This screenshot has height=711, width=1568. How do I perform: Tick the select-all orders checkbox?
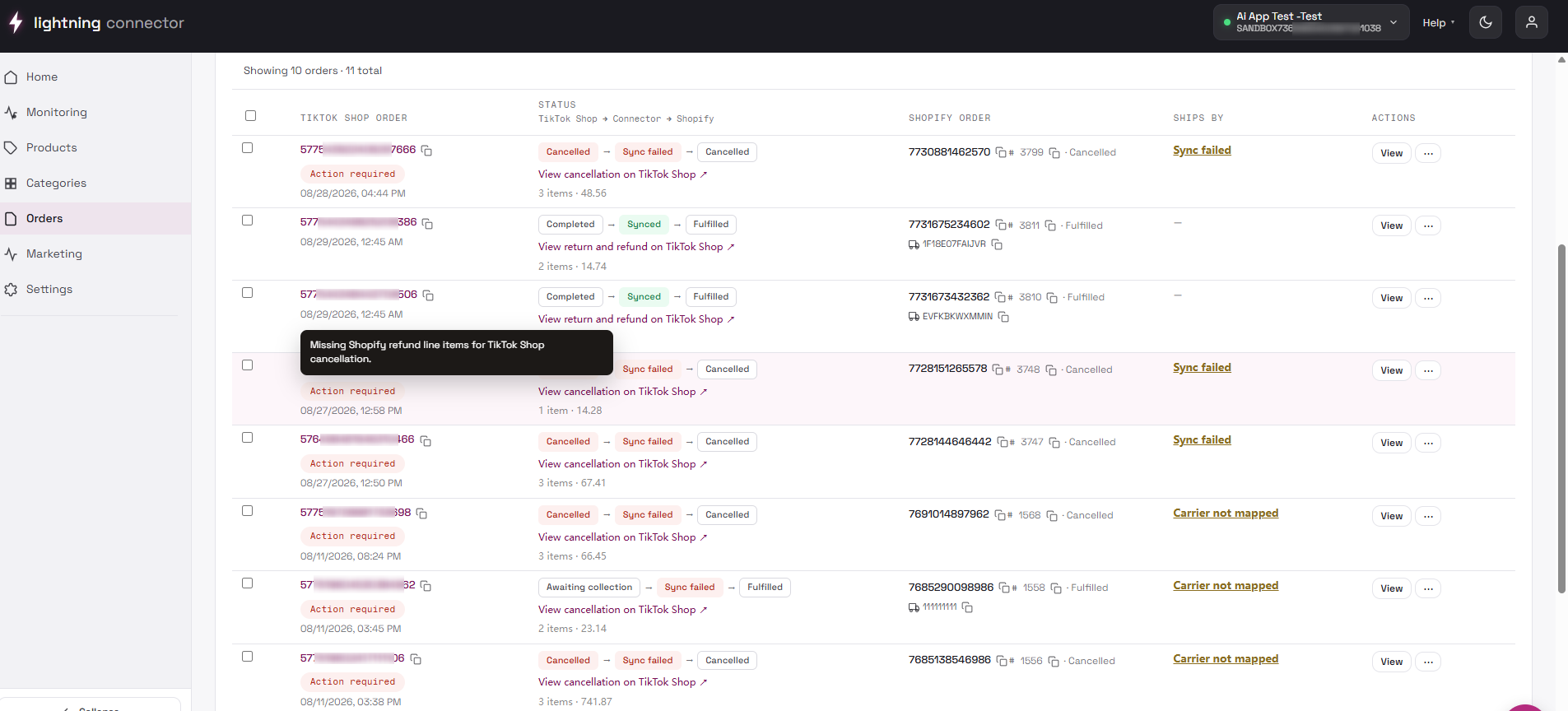[250, 116]
